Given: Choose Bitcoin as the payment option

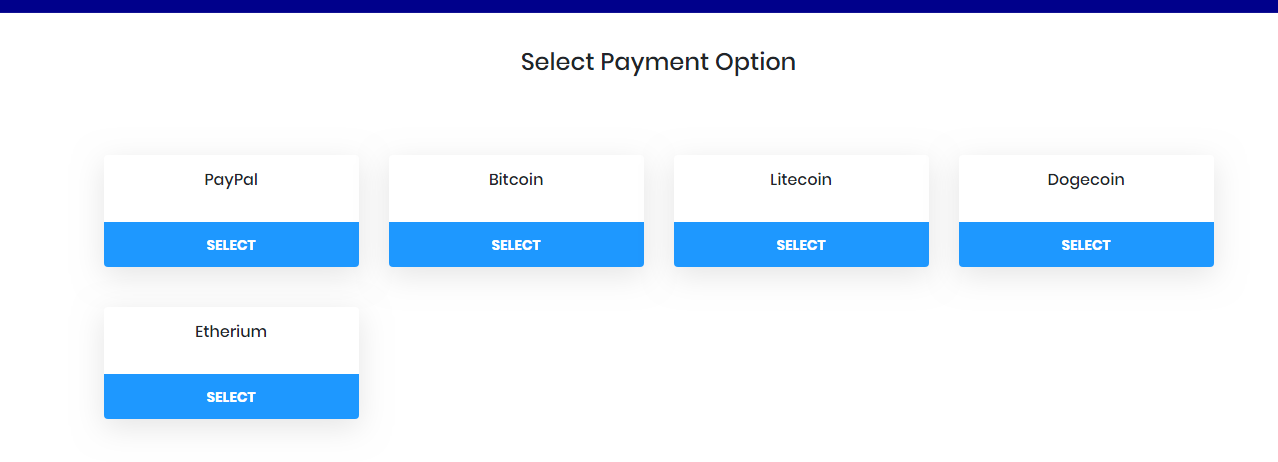Looking at the screenshot, I should pos(516,245).
